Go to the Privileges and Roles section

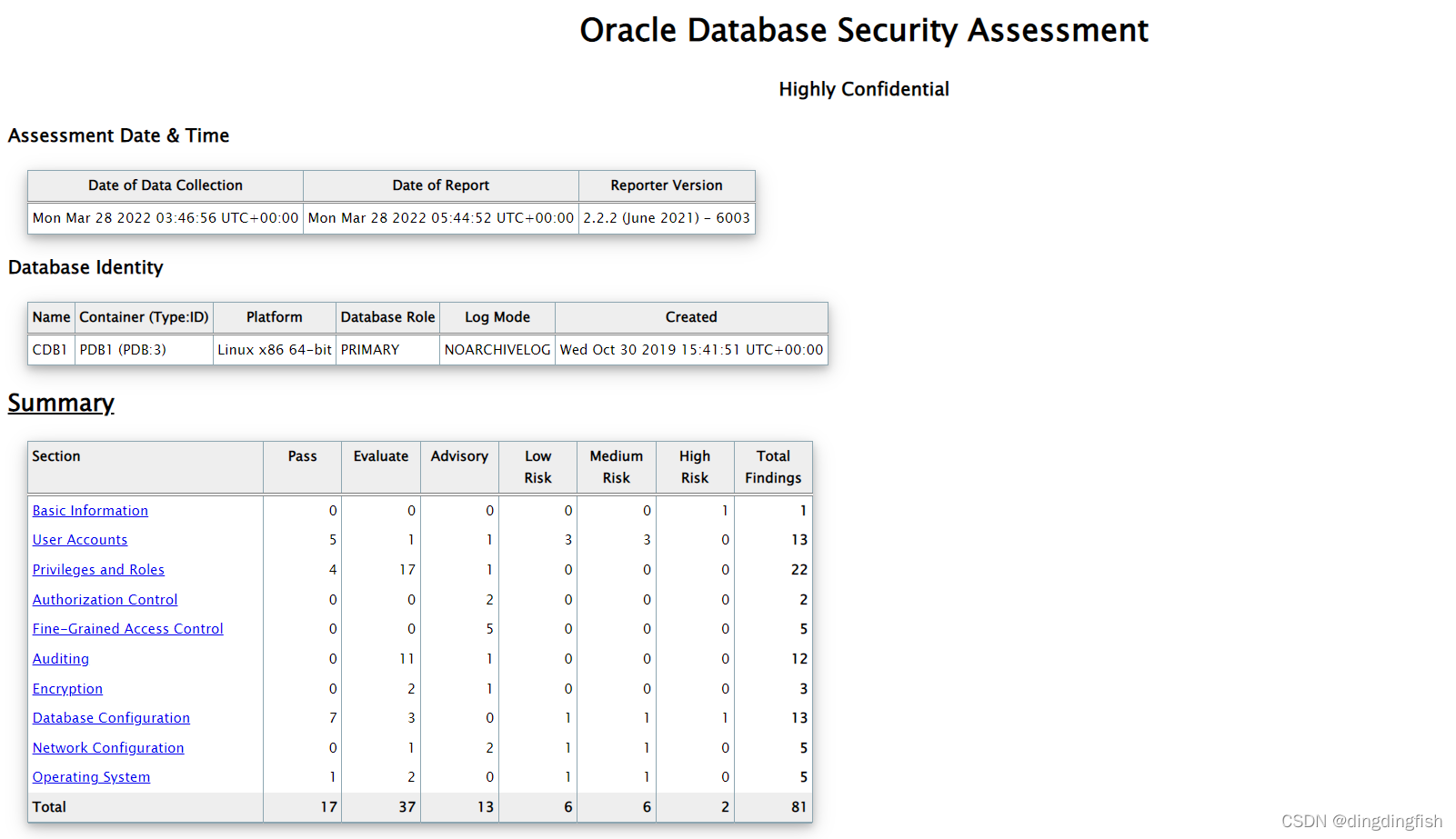[x=98, y=570]
